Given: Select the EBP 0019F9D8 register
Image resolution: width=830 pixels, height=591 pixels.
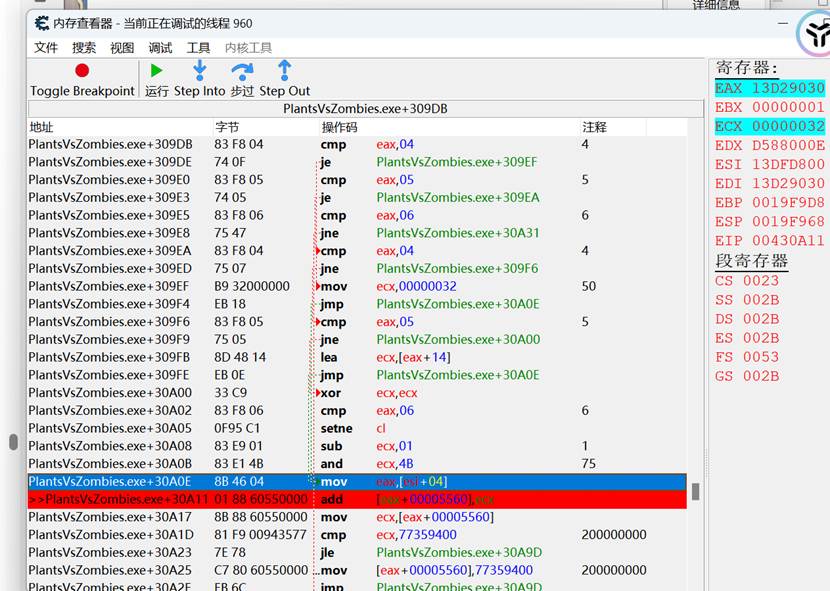Looking at the screenshot, I should [770, 202].
